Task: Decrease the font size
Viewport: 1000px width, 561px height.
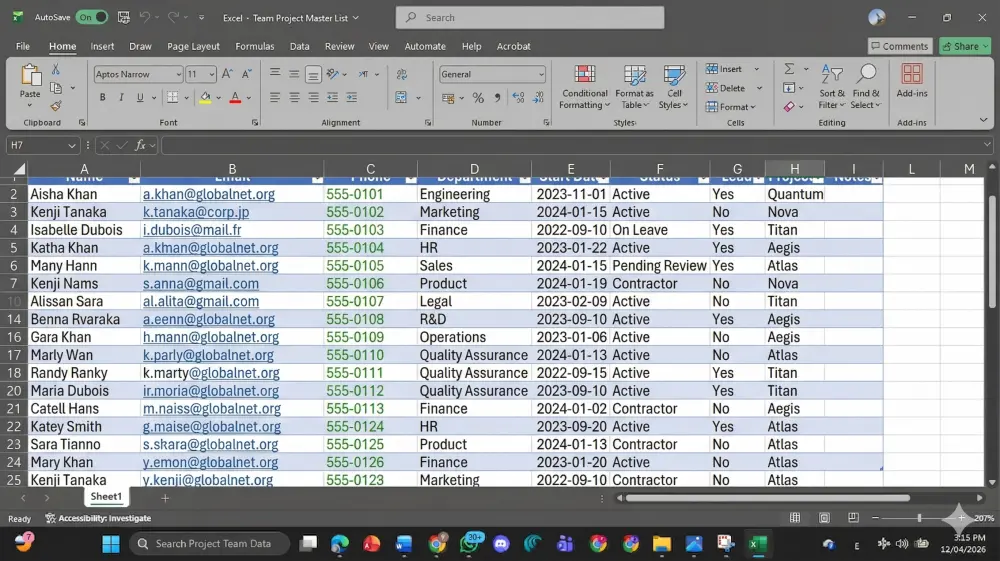Action: click(x=246, y=74)
